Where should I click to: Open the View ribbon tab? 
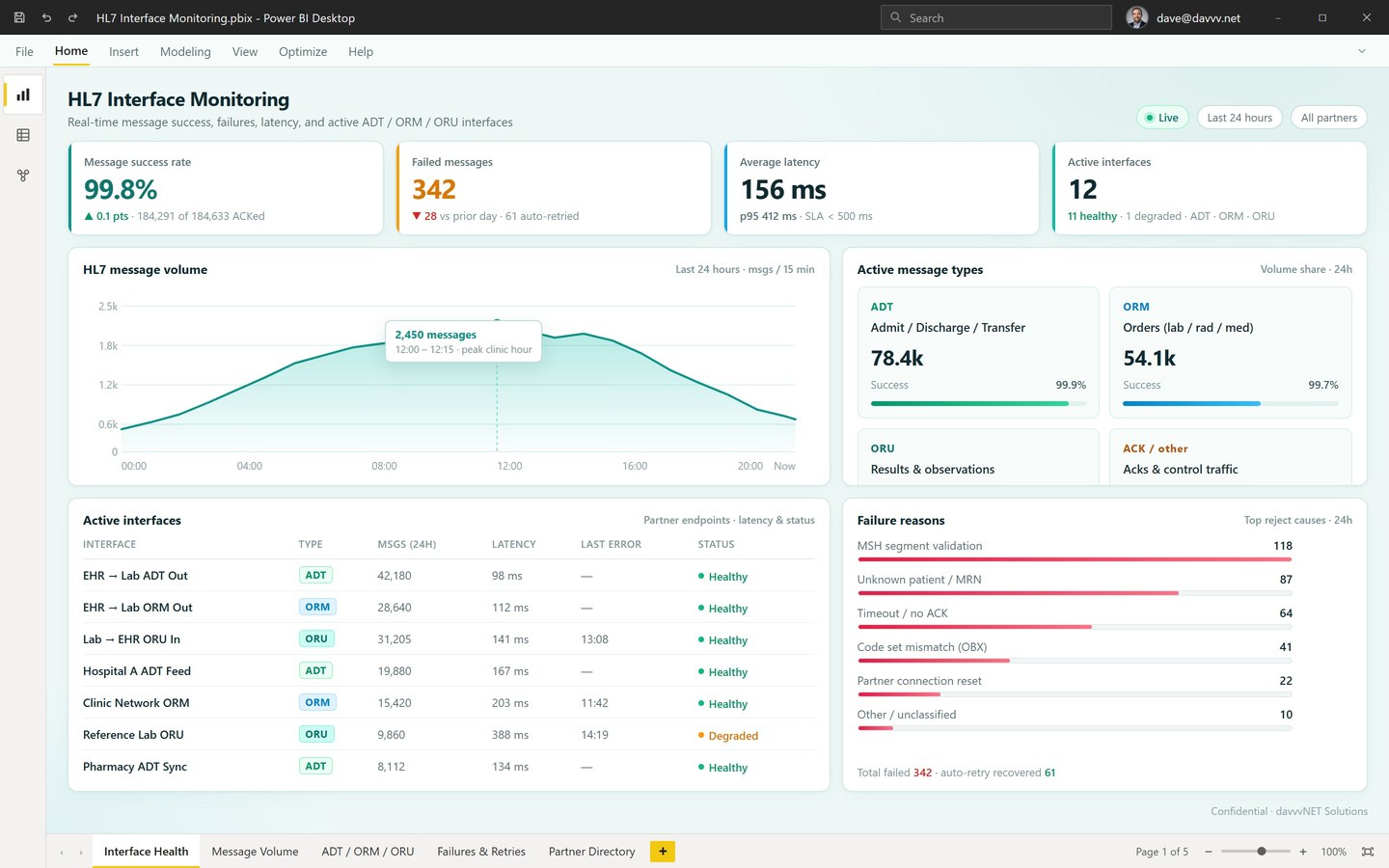245,52
